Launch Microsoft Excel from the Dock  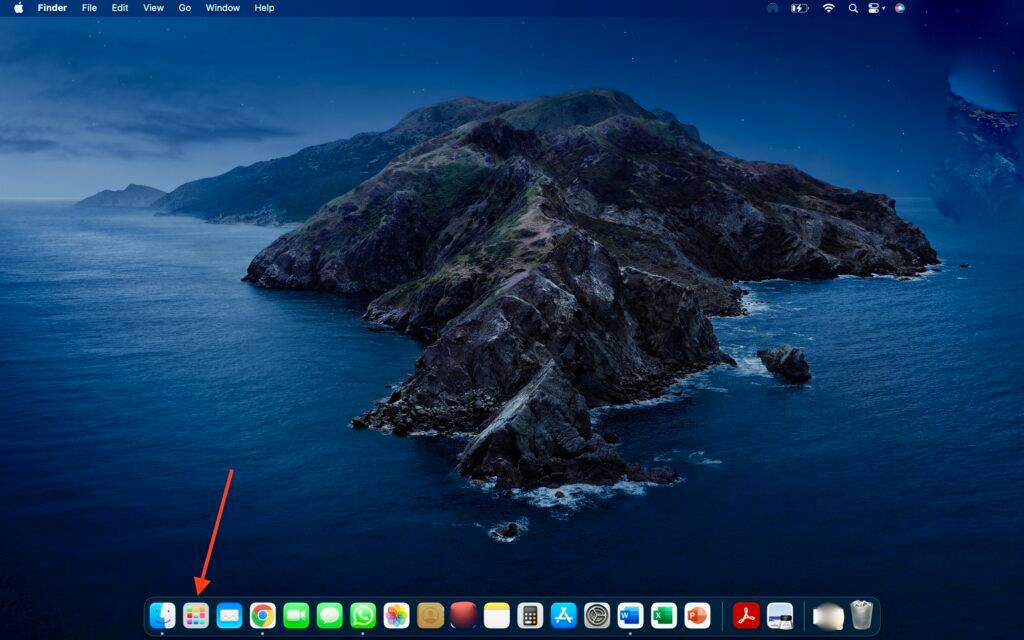[664, 615]
